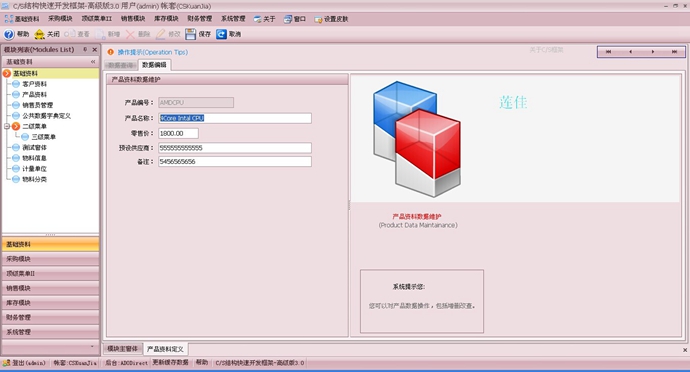Image resolution: width=690 pixels, height=372 pixels.
Task: Open 测试窗体 in the module tree
Action: [x=34, y=147]
